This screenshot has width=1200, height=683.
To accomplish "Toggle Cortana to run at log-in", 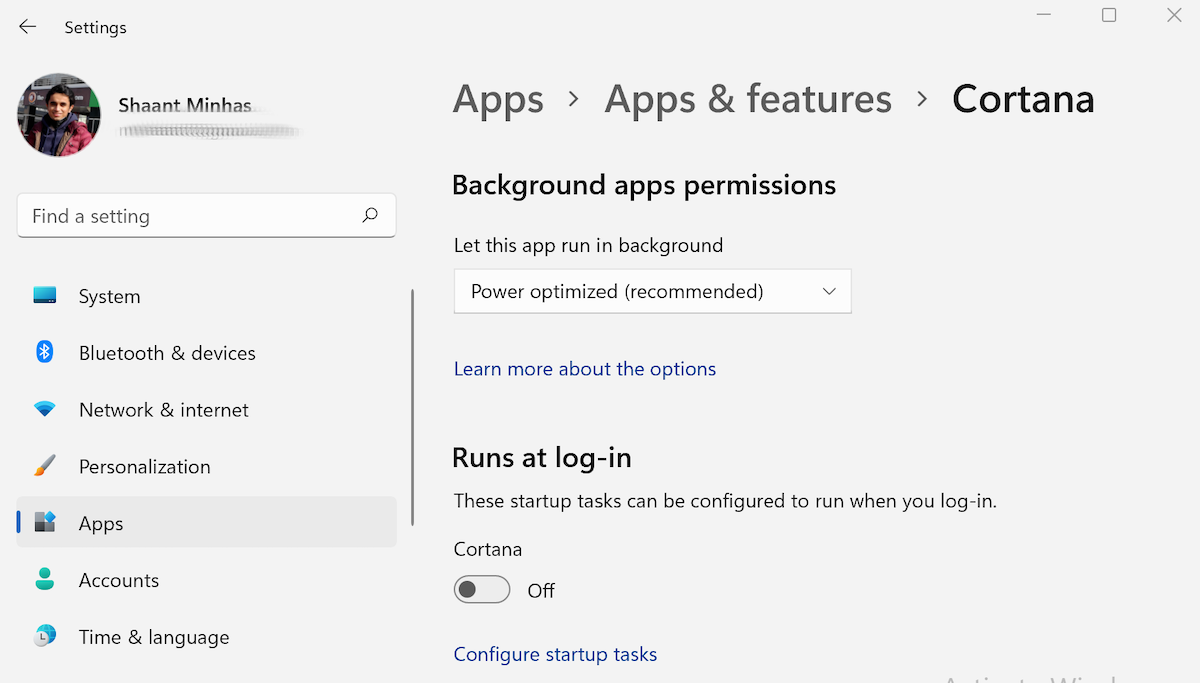I will pos(481,589).
